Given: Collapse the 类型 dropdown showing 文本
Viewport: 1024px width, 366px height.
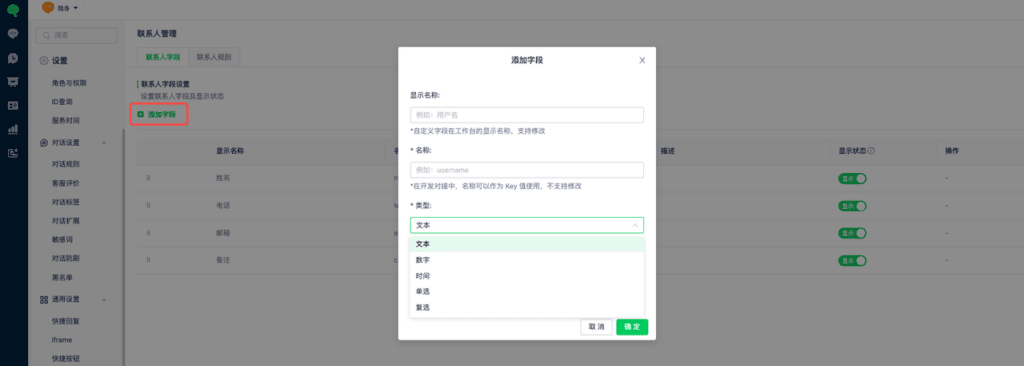Looking at the screenshot, I should pos(527,225).
